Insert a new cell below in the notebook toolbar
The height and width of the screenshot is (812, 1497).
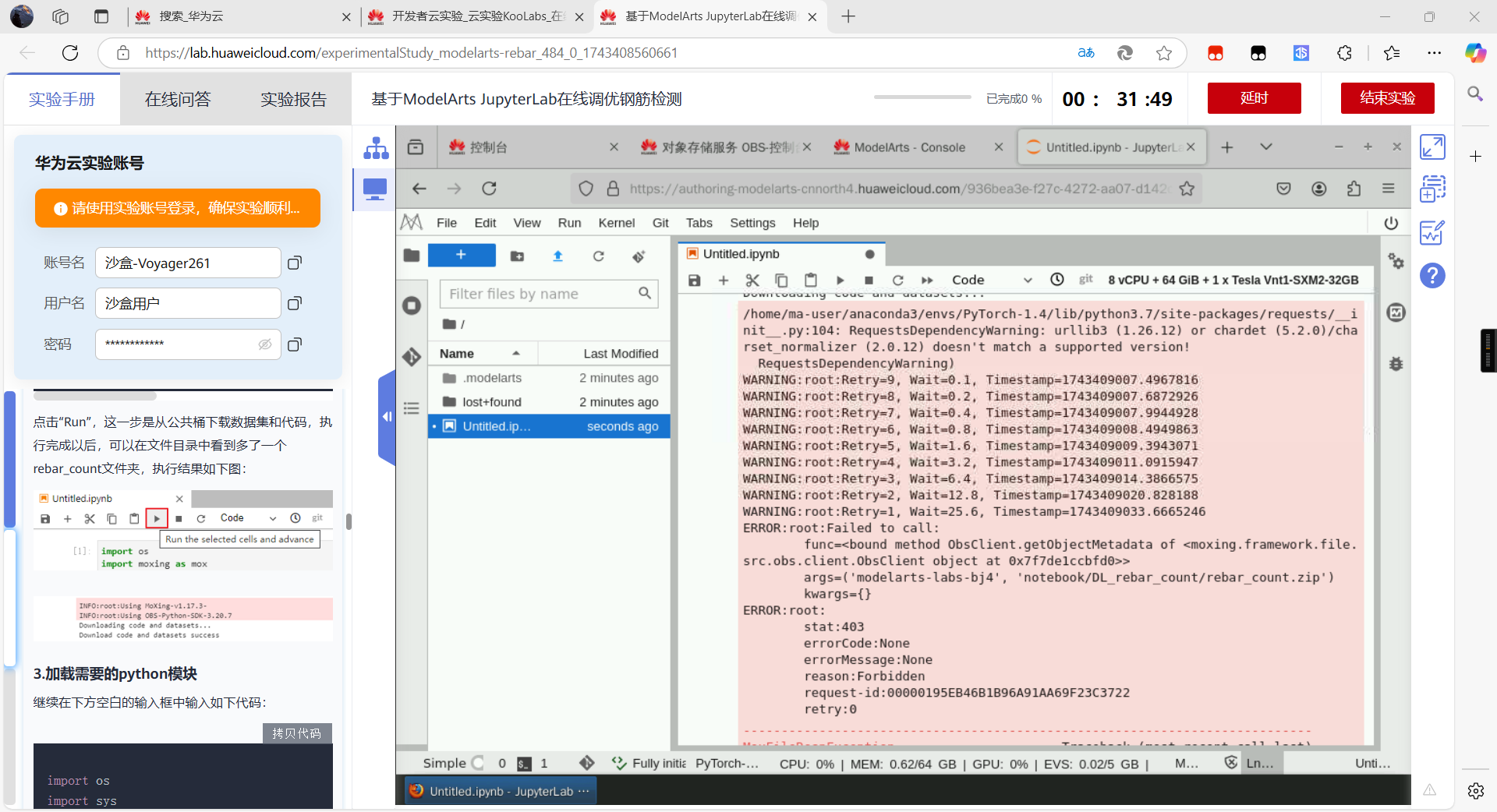[724, 280]
